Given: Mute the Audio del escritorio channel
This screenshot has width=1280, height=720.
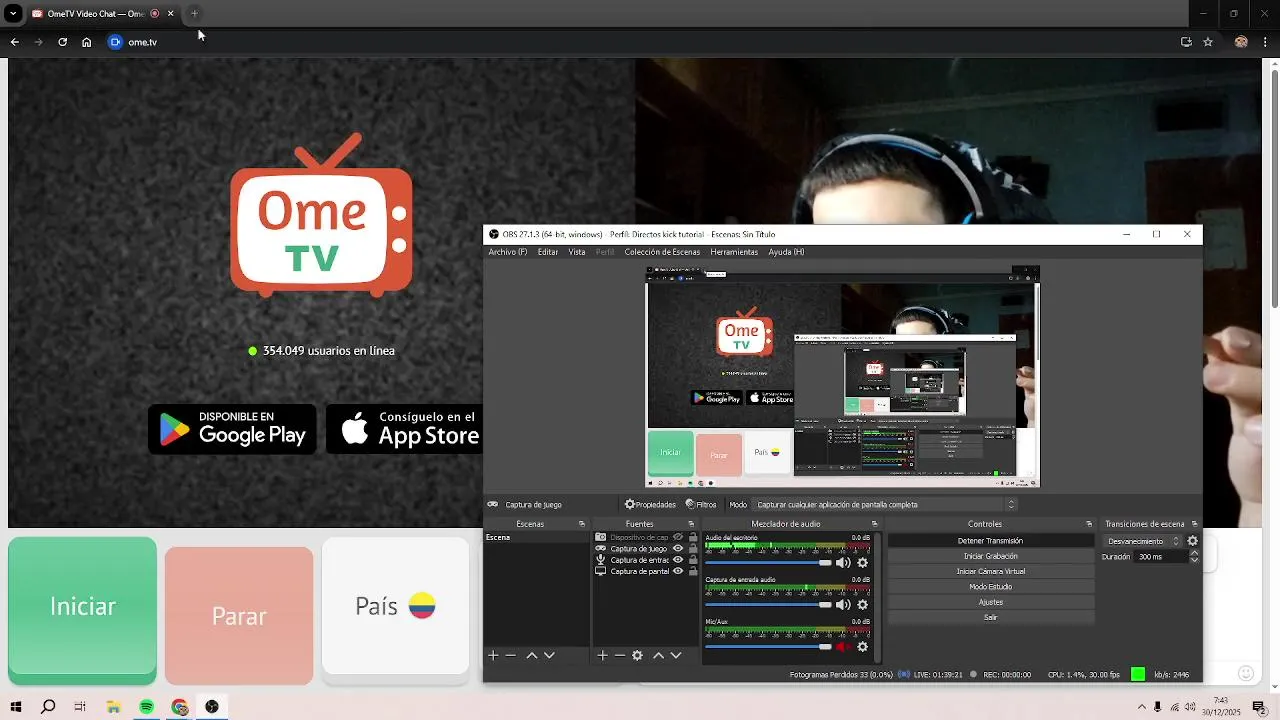Looking at the screenshot, I should click(843, 563).
